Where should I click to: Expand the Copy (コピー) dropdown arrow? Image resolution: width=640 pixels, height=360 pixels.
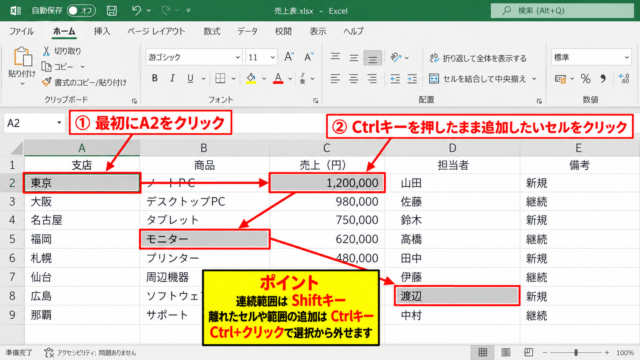coord(82,67)
